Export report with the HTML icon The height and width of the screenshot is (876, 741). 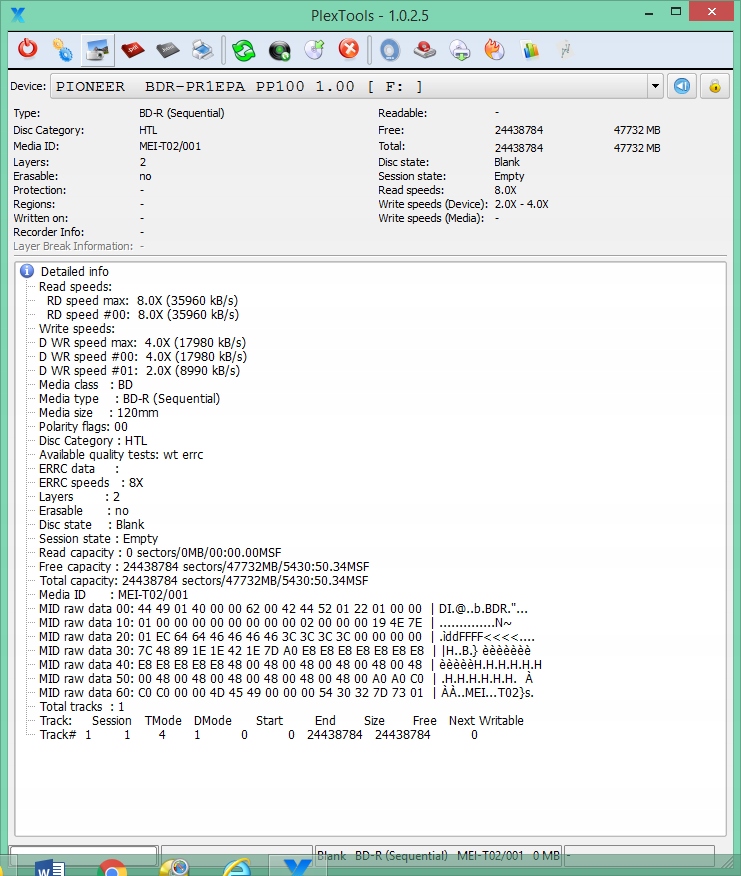coord(168,50)
